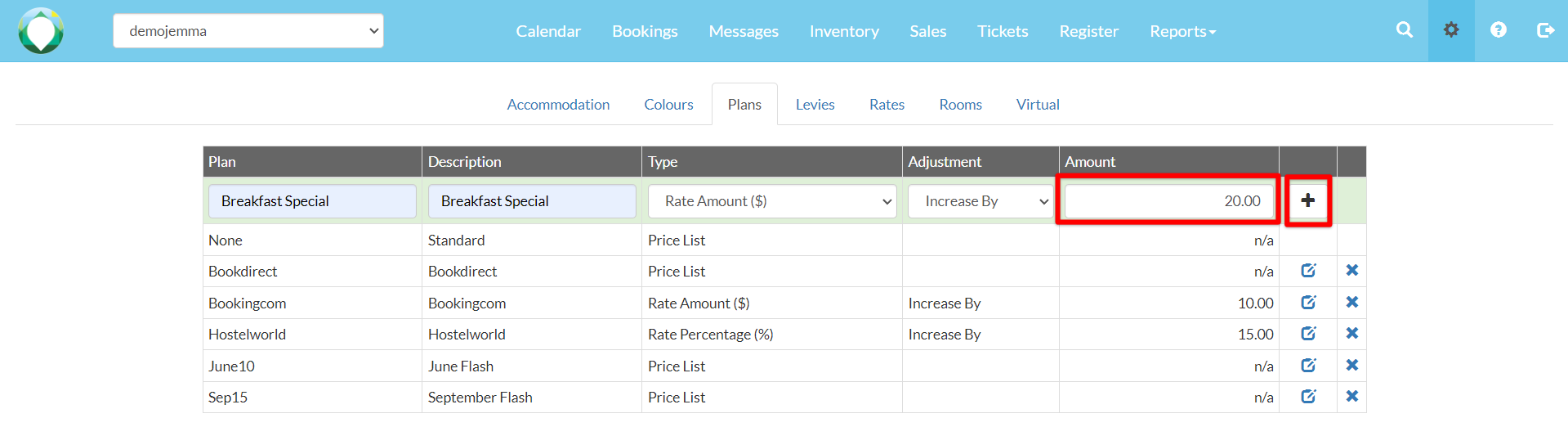Click the help question mark icon
Screen dimensions: 1568x427
(x=1498, y=30)
